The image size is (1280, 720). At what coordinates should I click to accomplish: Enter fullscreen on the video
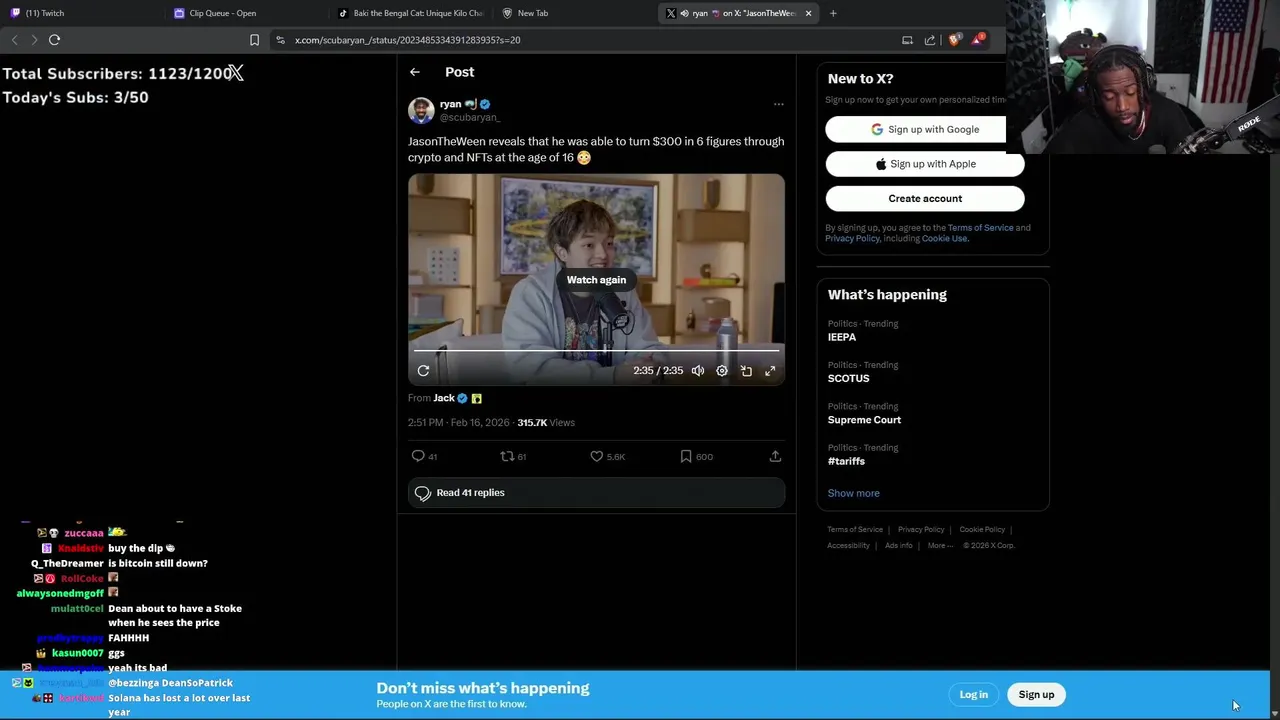click(x=770, y=371)
